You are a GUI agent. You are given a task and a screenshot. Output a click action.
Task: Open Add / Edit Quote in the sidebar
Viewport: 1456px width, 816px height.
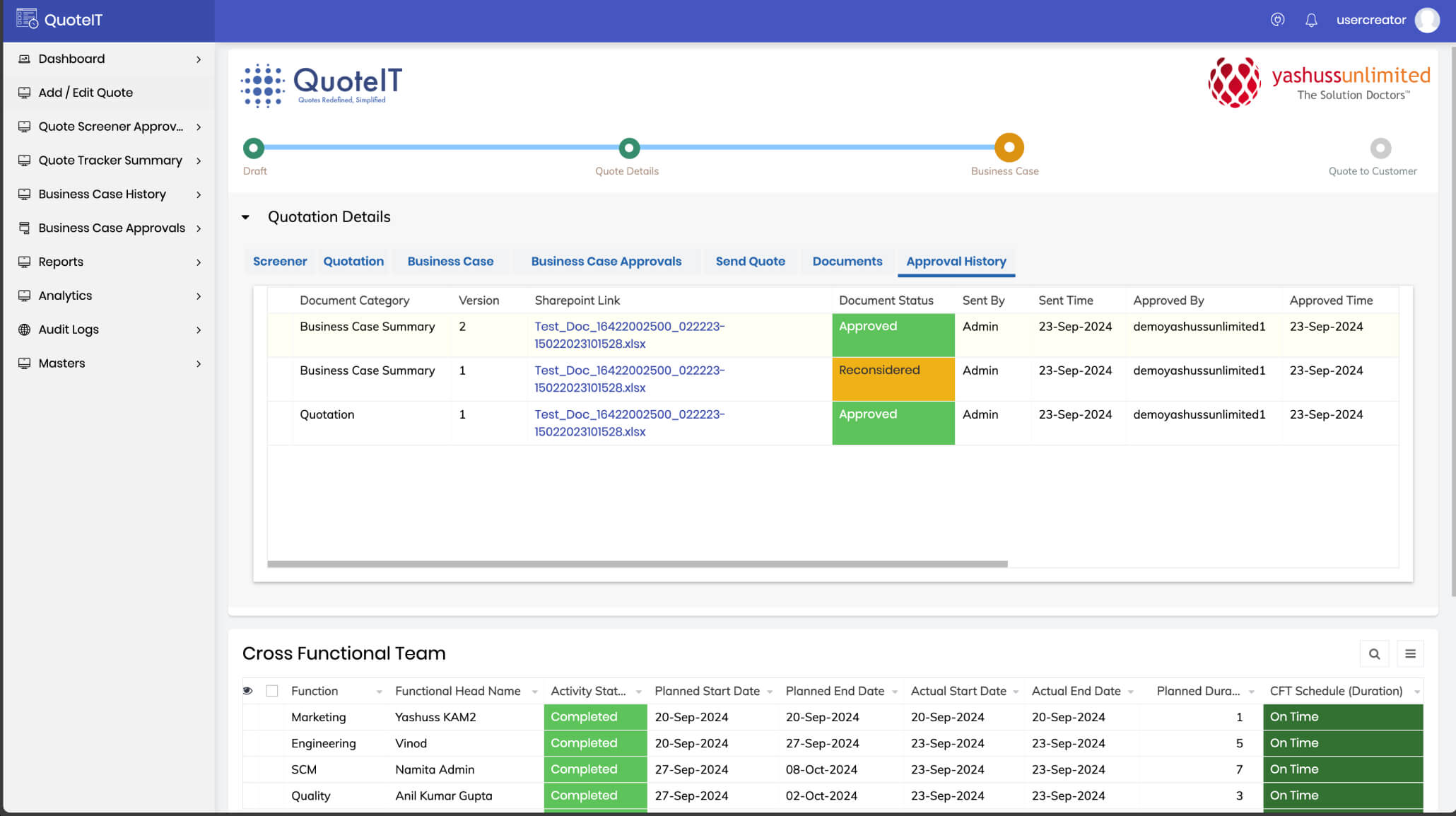click(86, 93)
